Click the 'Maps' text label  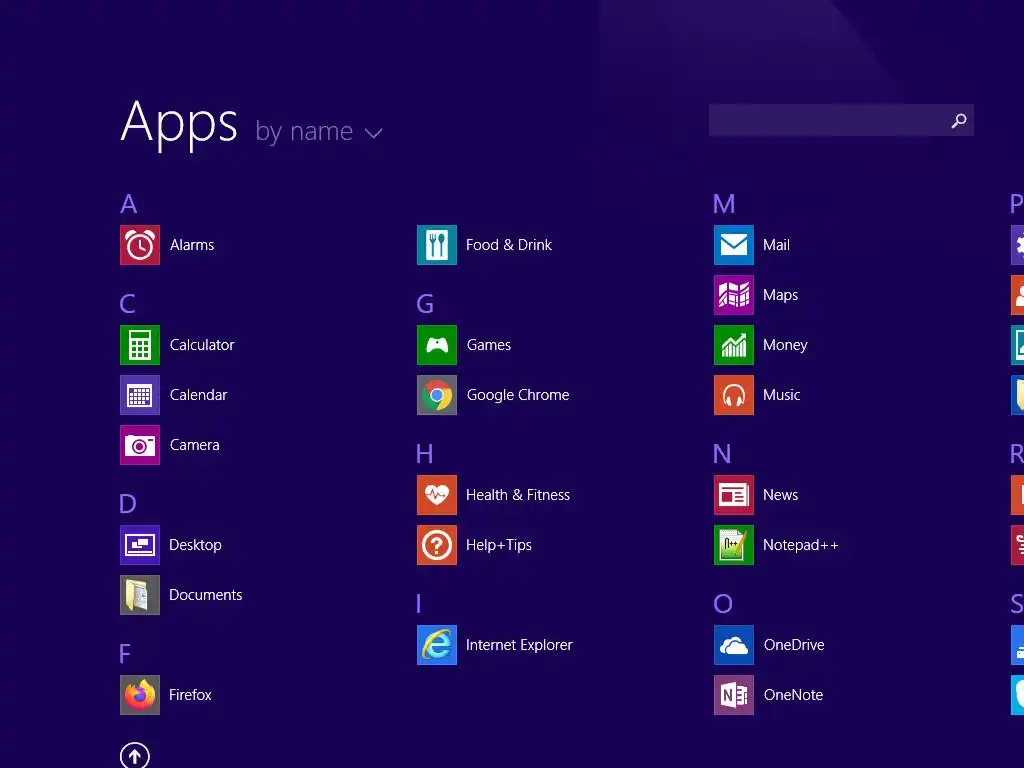coord(780,295)
